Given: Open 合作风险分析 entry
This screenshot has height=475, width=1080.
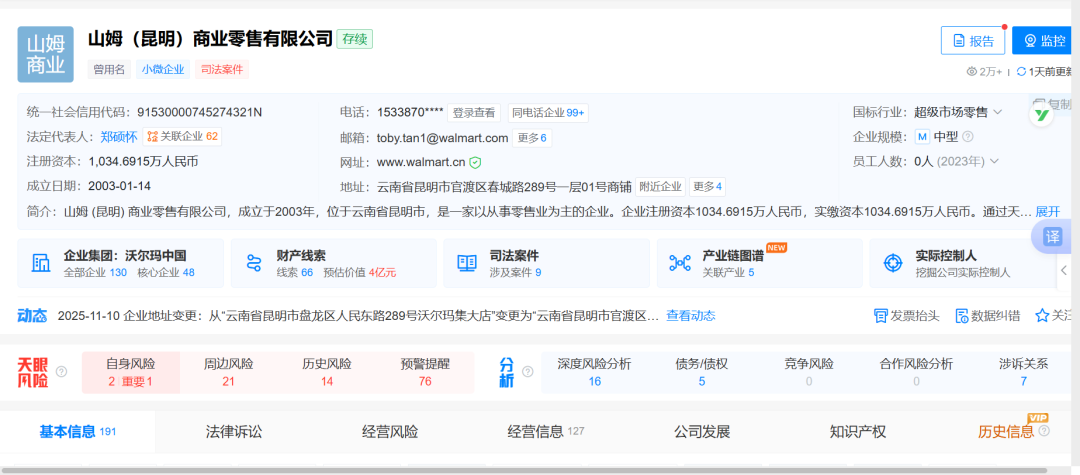Looking at the screenshot, I should tap(916, 372).
